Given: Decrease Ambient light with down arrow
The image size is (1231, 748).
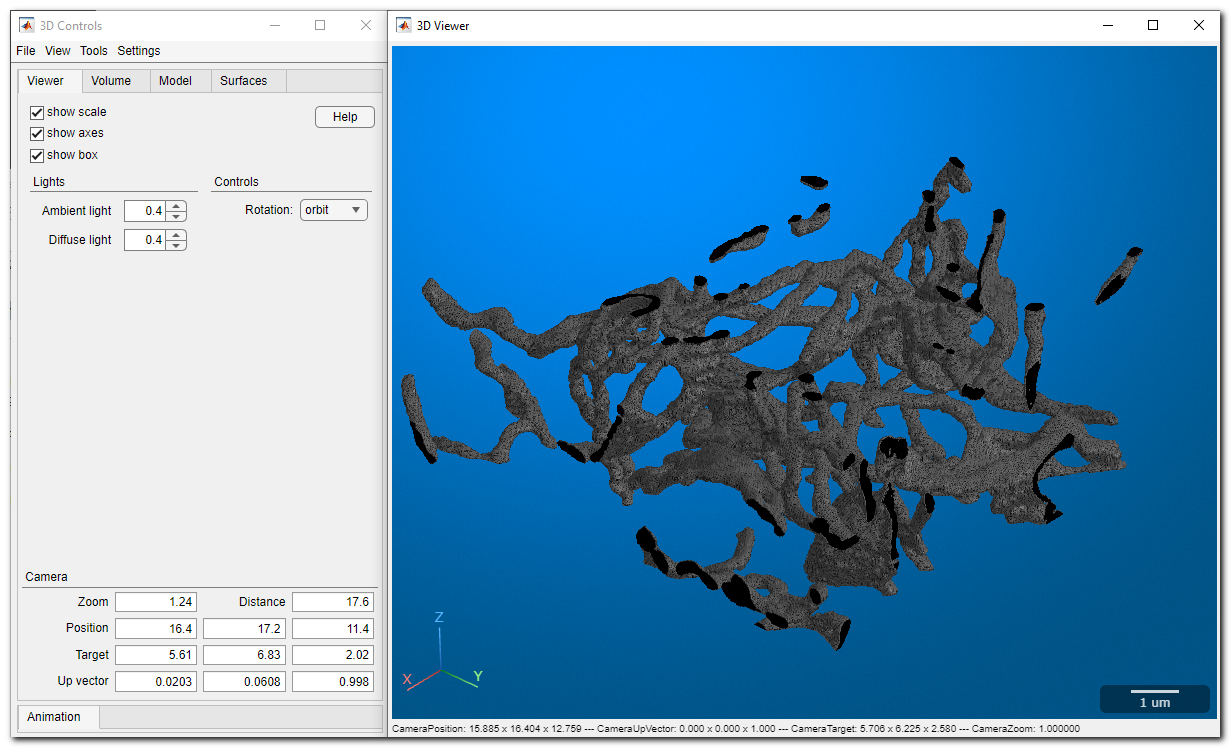Looking at the screenshot, I should [x=176, y=216].
